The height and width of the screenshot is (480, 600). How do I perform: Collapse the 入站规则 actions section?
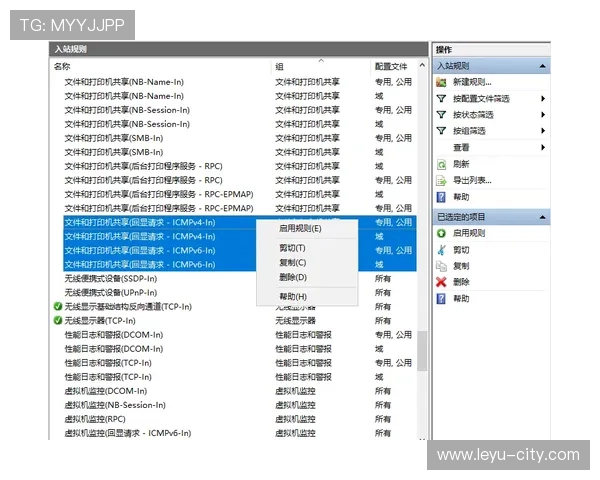(542, 66)
